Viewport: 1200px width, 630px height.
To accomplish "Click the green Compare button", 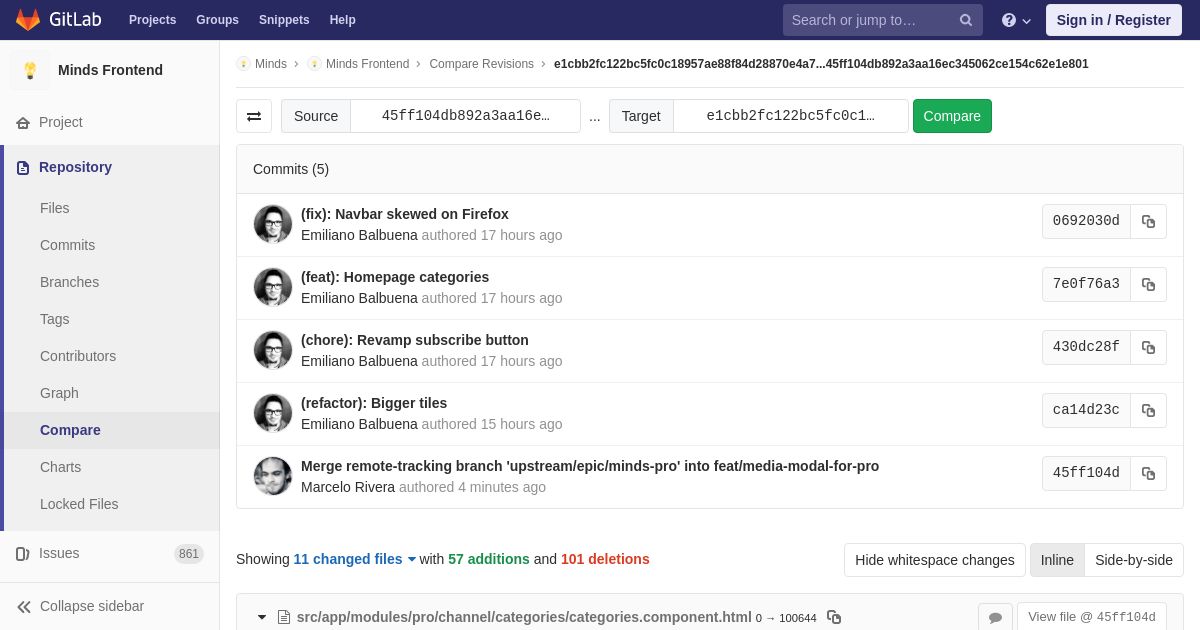I will pyautogui.click(x=952, y=116).
